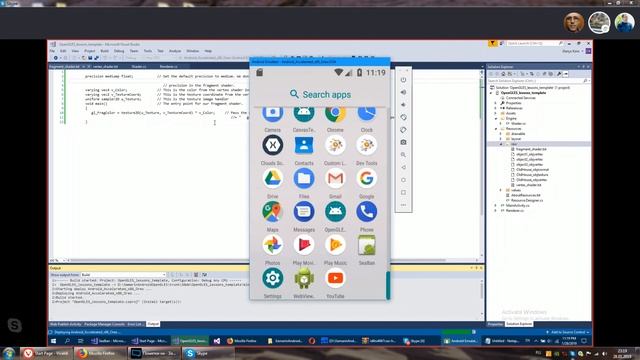The width and height of the screenshot is (640, 360).
Task: Open 'Show output from' Build dropdown
Action: 123,275
